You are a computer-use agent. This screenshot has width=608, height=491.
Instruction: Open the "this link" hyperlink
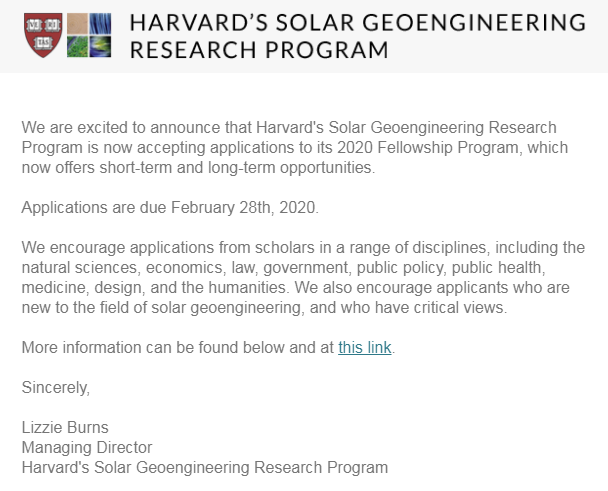(365, 347)
